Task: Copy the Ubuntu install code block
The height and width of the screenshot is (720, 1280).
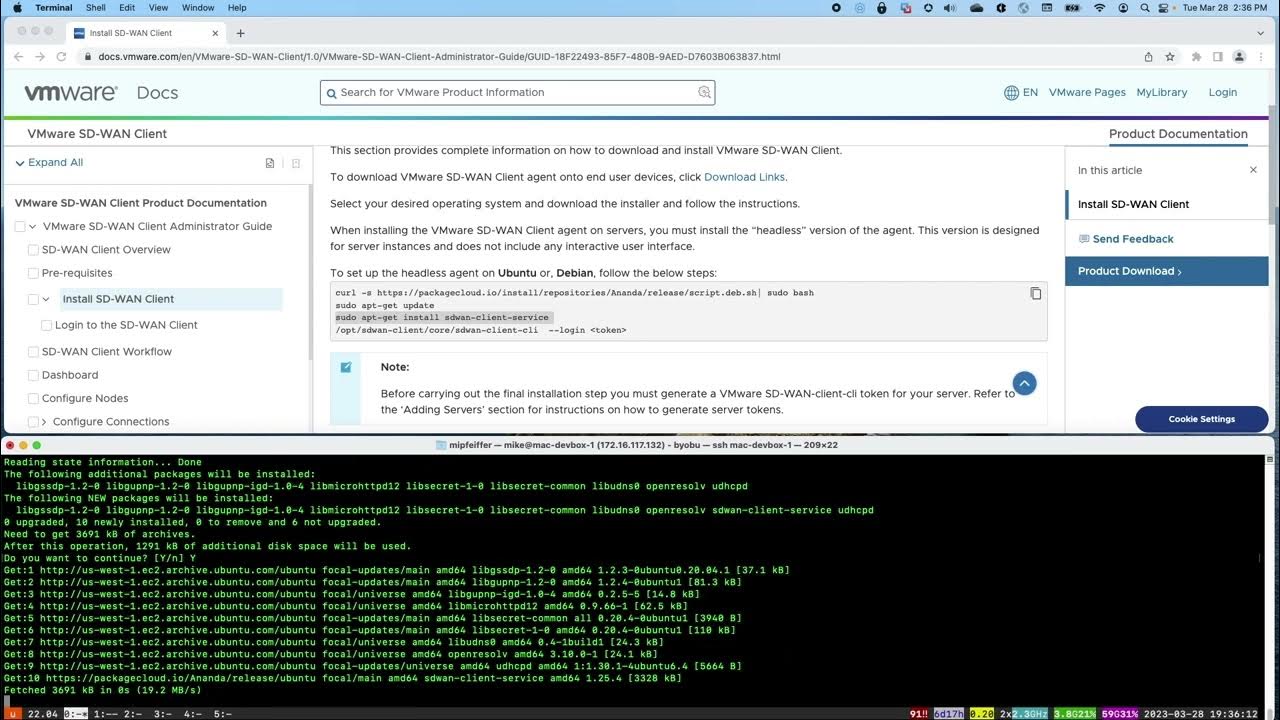Action: click(x=1036, y=294)
